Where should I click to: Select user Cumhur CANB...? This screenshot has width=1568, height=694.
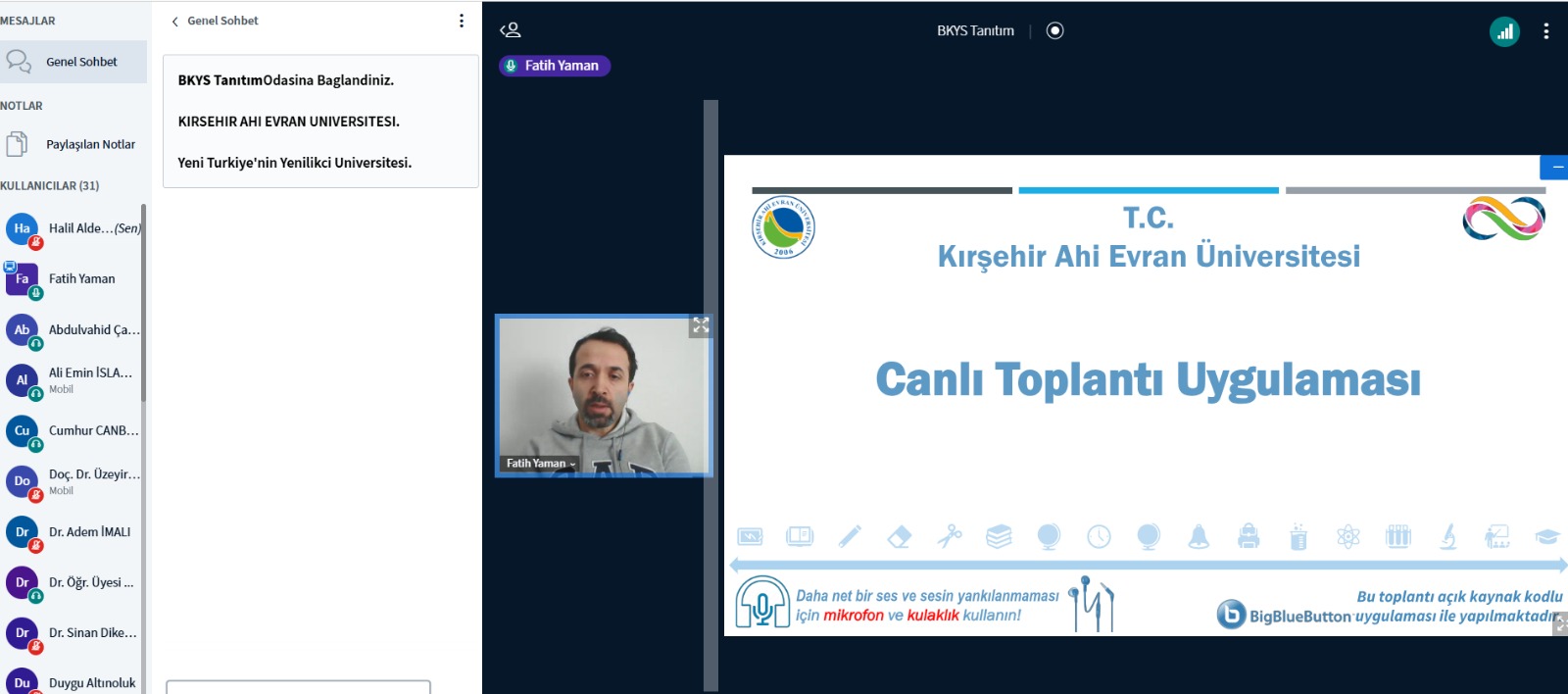(x=72, y=430)
